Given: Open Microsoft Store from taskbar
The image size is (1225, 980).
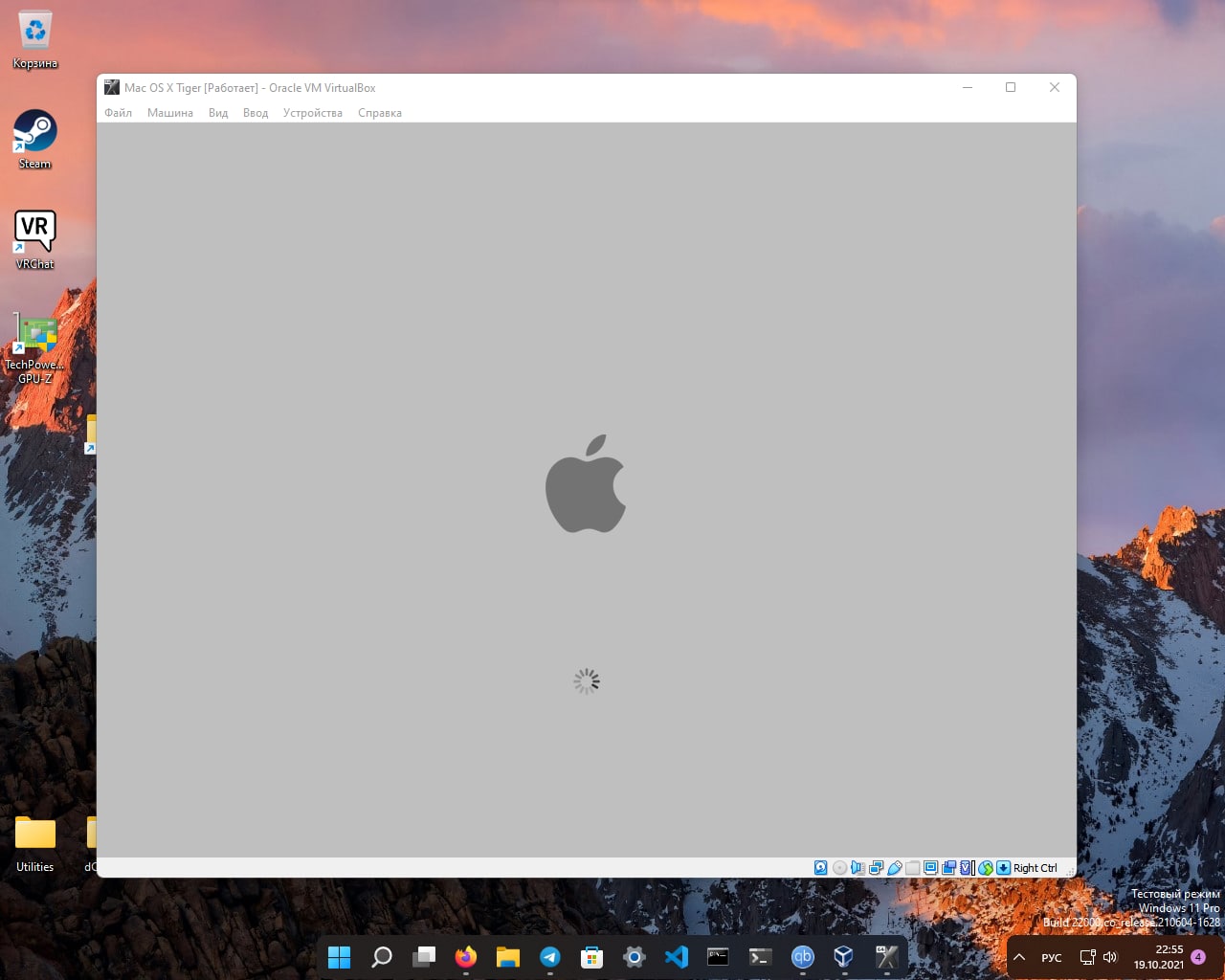Looking at the screenshot, I should 592,957.
